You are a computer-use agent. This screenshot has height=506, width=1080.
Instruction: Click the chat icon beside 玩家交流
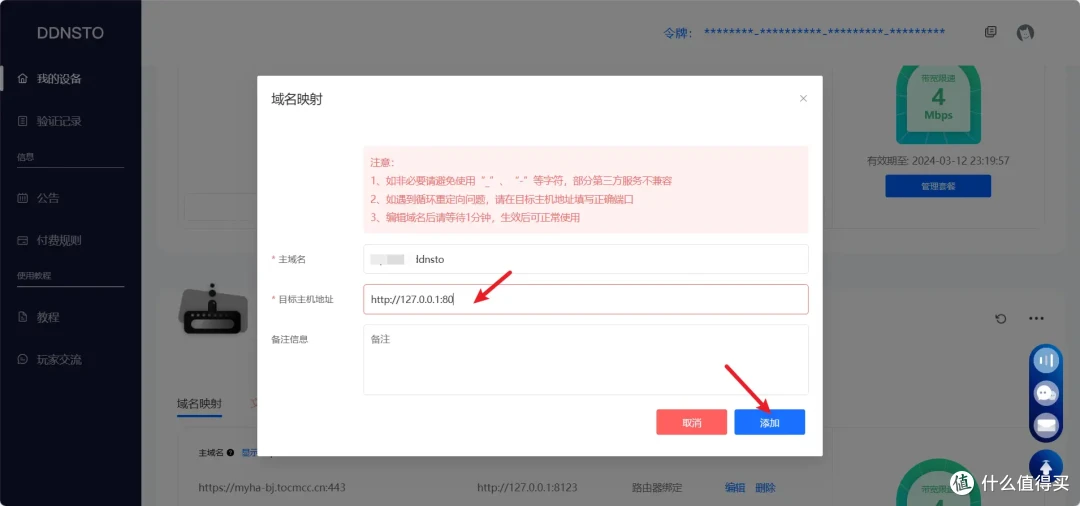coord(23,360)
